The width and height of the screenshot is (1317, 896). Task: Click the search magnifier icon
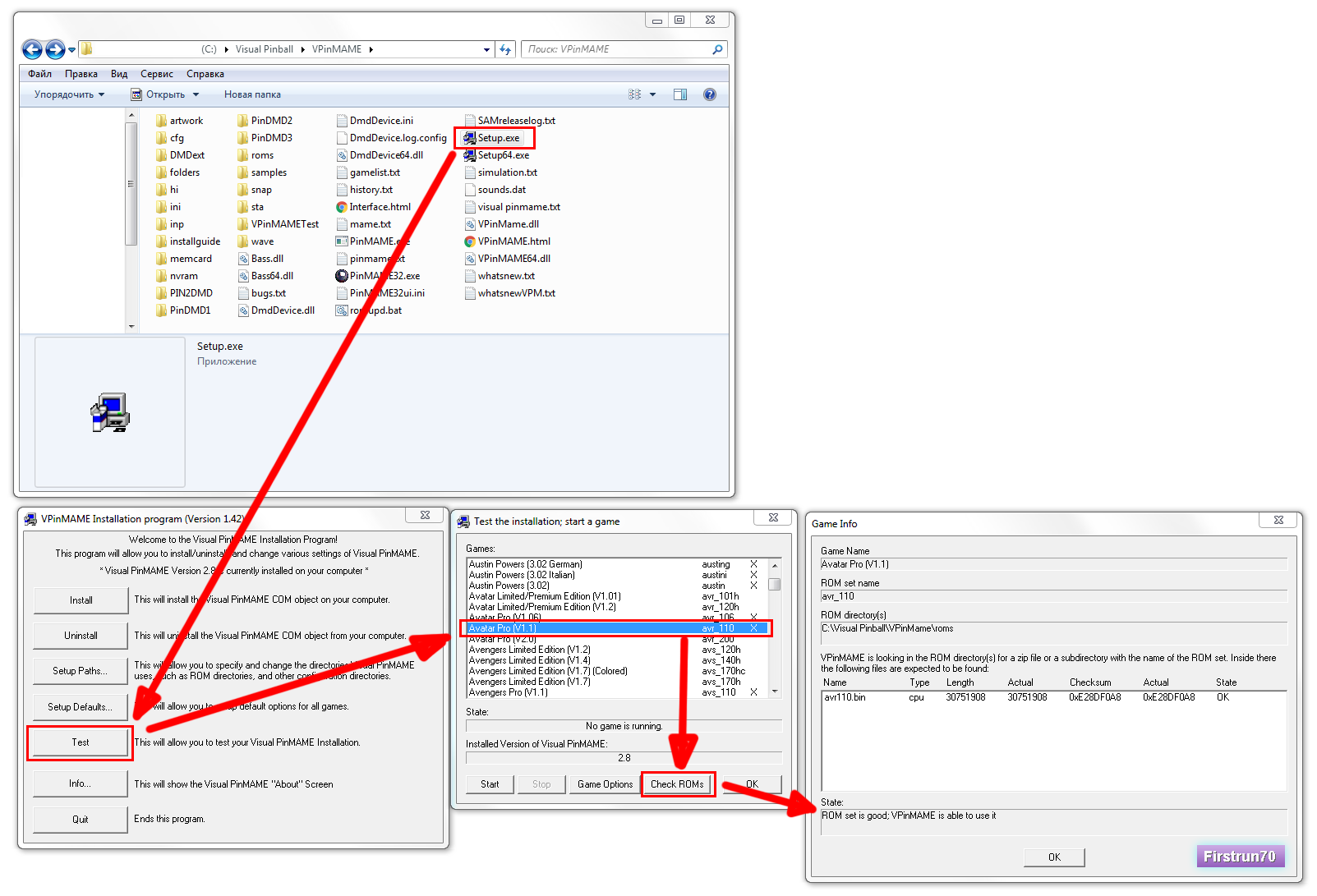[717, 49]
